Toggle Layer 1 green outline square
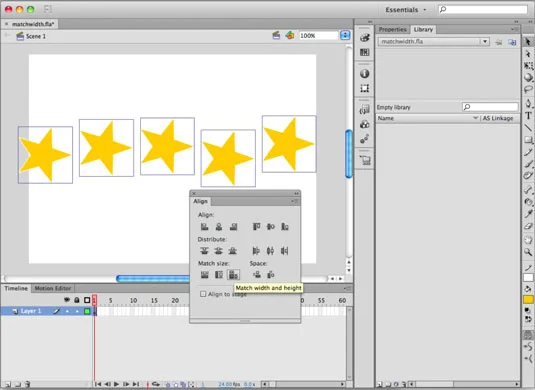The width and height of the screenshot is (535, 390). 87,311
